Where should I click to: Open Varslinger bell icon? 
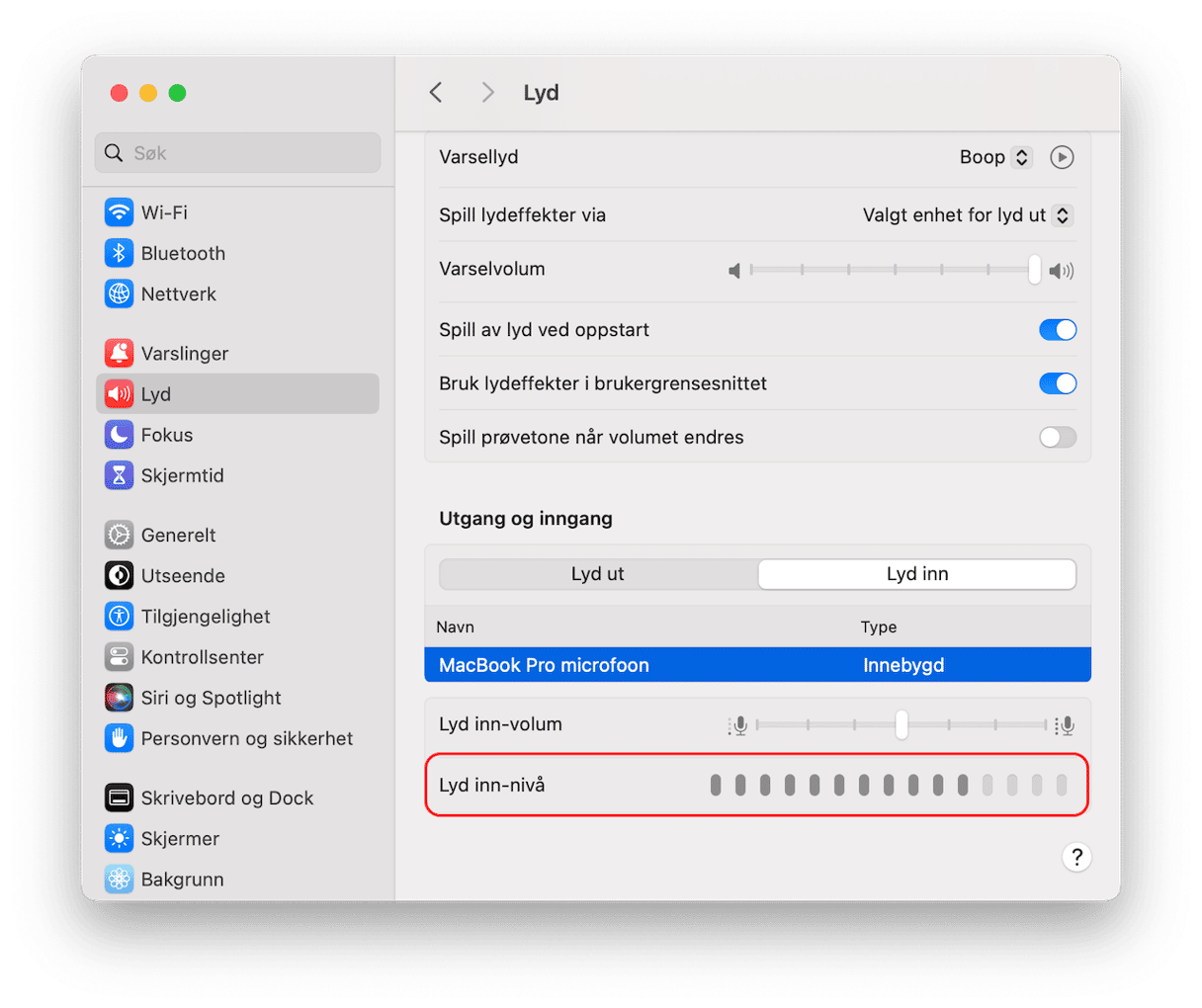[x=119, y=353]
